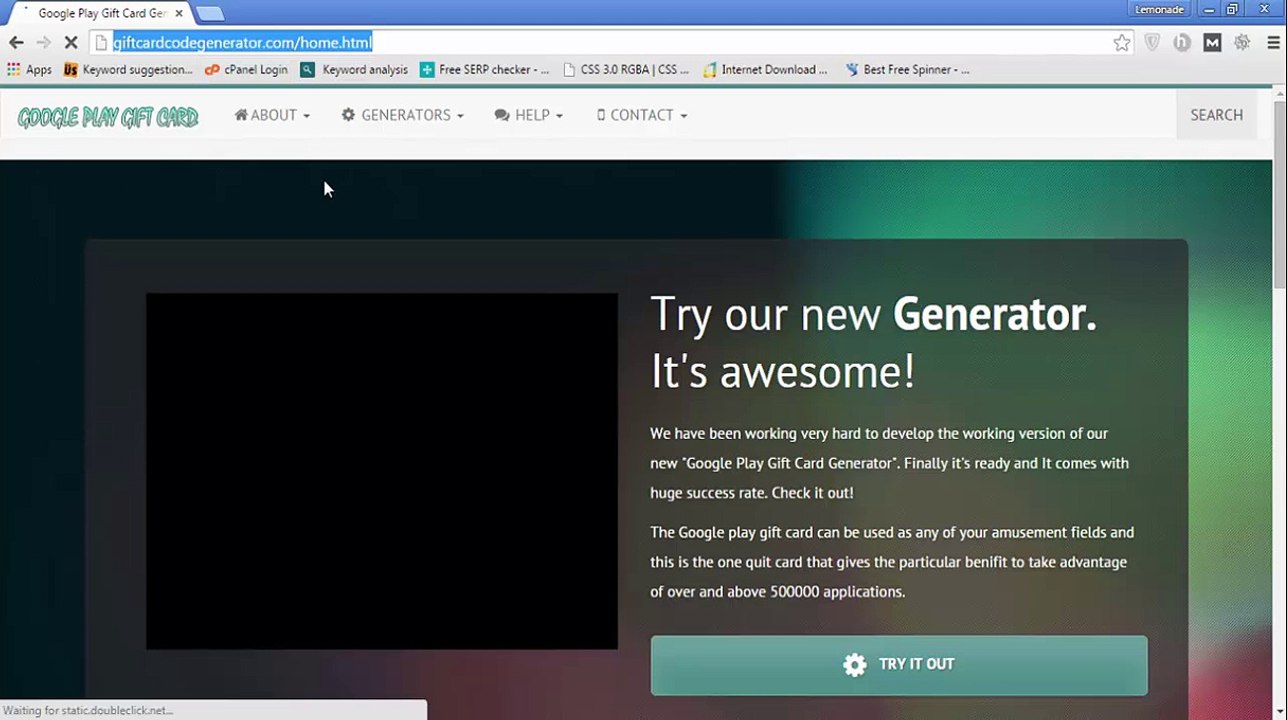Screen dimensions: 1287x720
Task: Expand the HELP dropdown menu
Action: 528,115
